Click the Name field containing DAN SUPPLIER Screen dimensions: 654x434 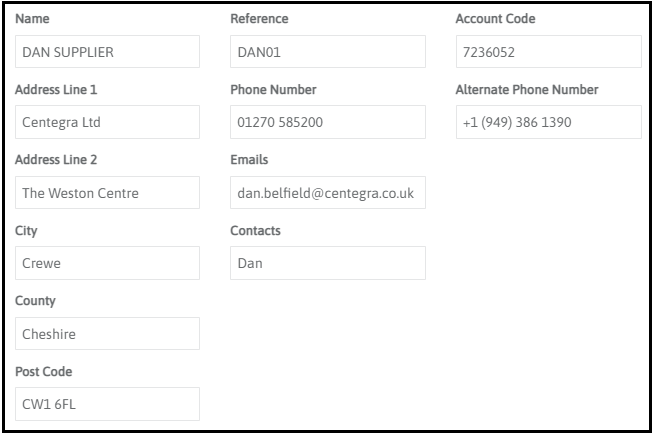coord(107,52)
